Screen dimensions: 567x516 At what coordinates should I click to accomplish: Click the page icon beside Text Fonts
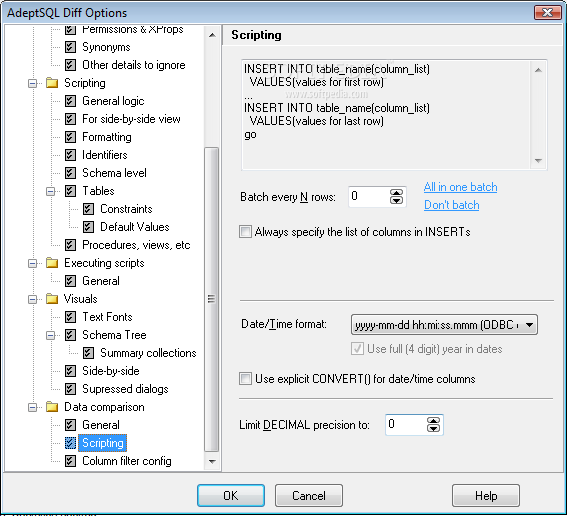click(70, 317)
